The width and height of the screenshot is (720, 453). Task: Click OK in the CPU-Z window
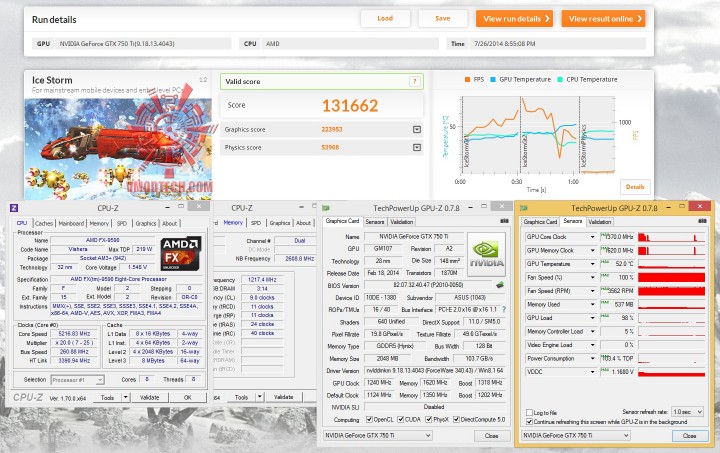tap(187, 397)
